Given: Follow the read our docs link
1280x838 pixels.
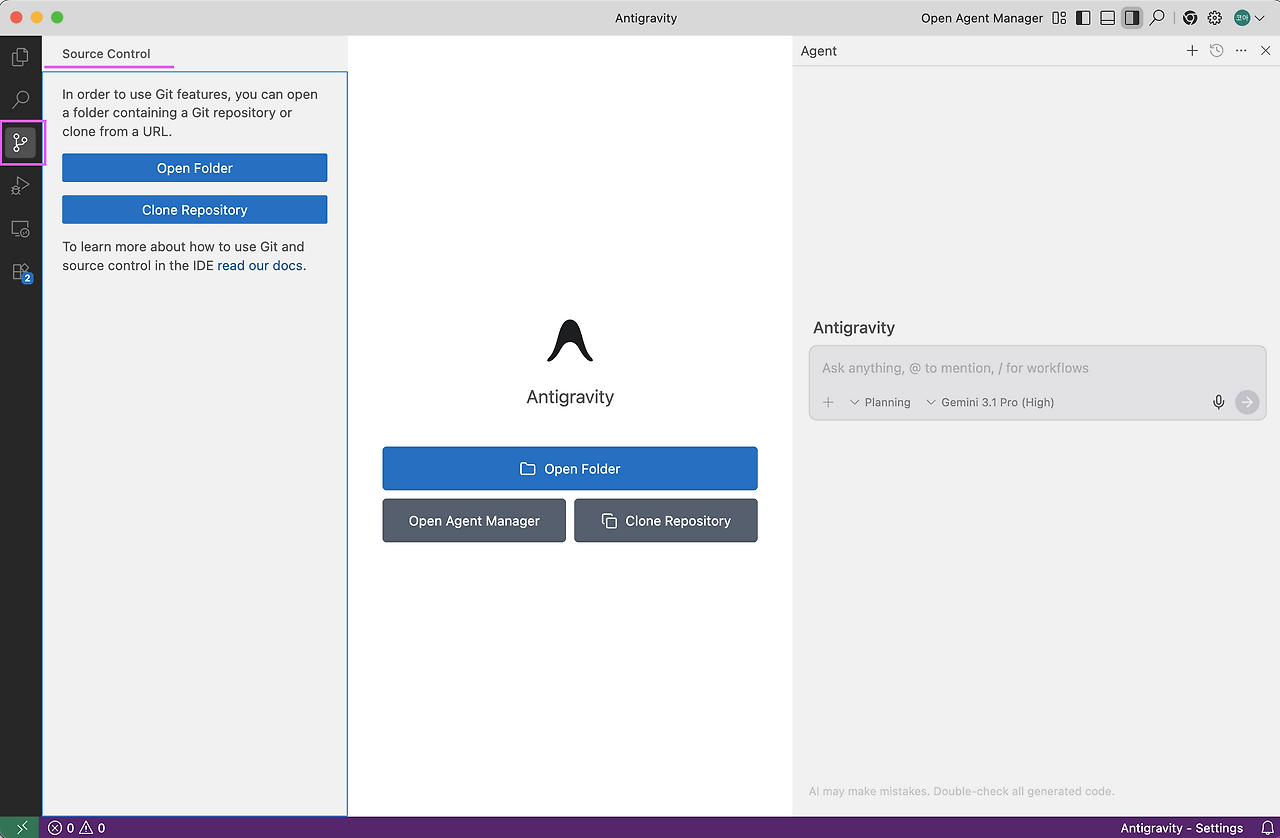Looking at the screenshot, I should (x=261, y=266).
